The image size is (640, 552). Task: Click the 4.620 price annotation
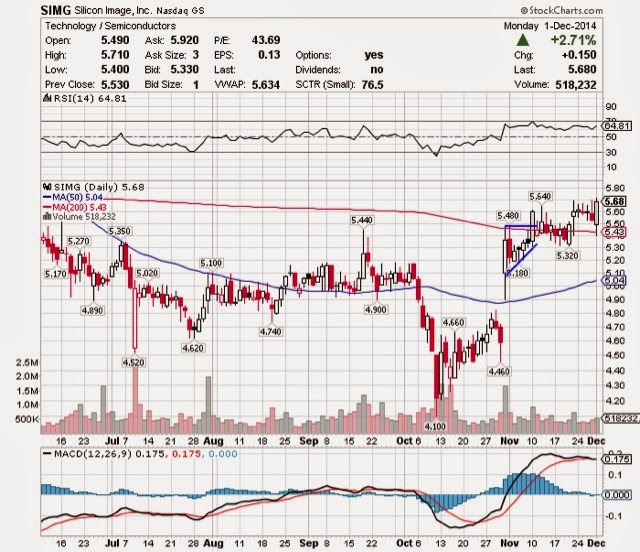pyautogui.click(x=193, y=348)
